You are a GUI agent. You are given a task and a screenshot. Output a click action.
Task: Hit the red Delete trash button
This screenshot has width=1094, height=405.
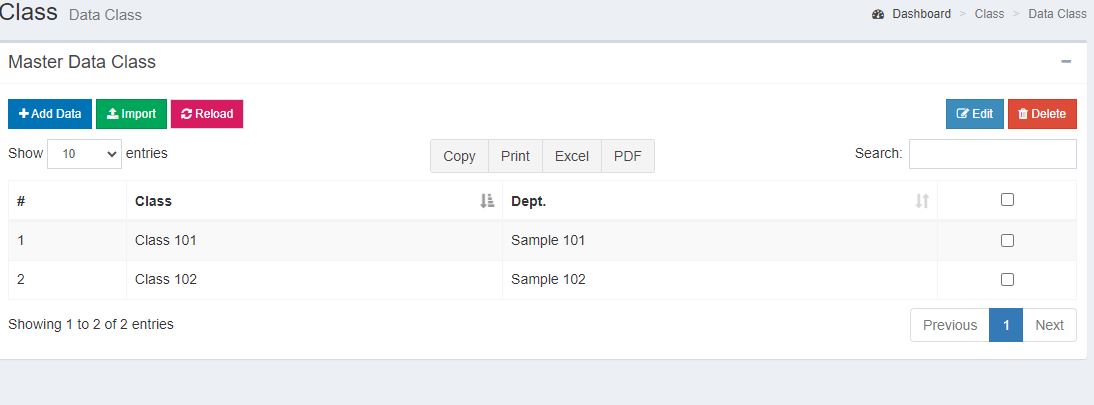click(x=1042, y=114)
